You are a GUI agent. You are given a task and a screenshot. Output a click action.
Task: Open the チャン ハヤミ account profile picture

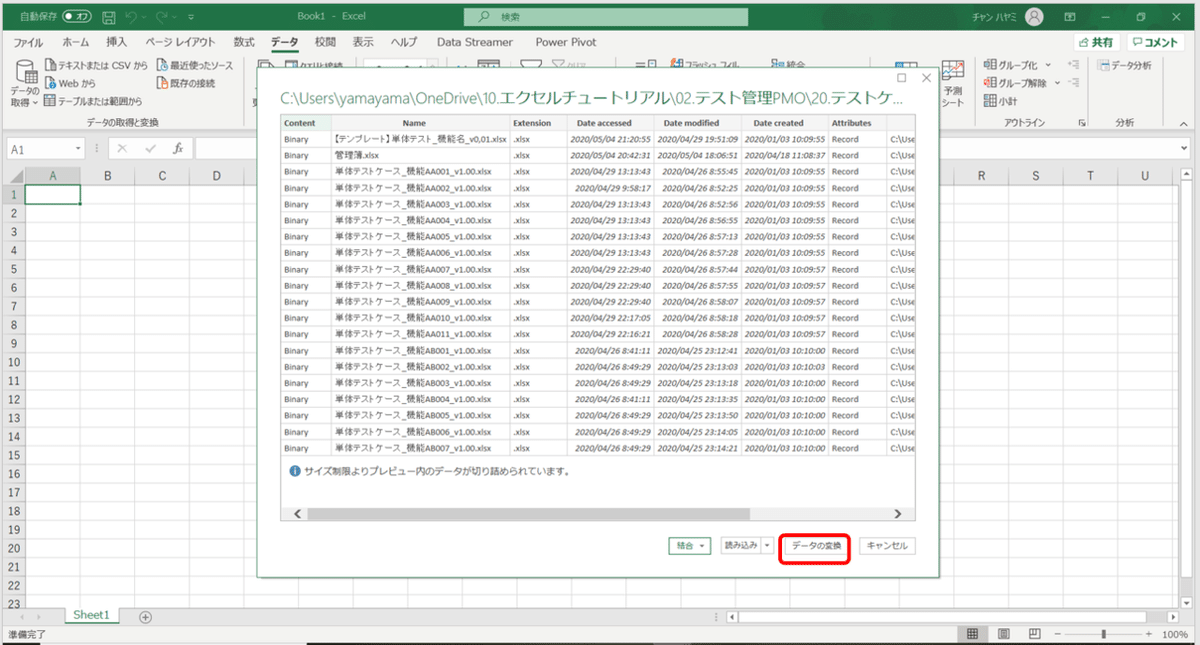[x=1034, y=17]
